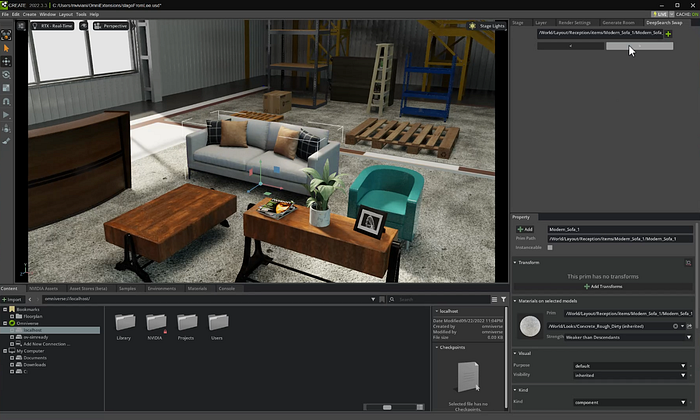Click the Modern_Sofa_1 name field
Viewport: 700px width, 420px height.
(620, 229)
